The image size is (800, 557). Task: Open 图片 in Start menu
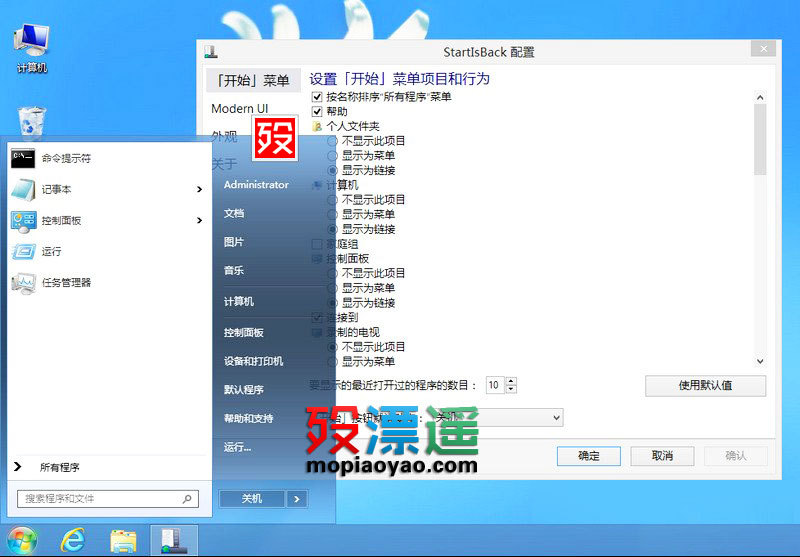click(234, 242)
